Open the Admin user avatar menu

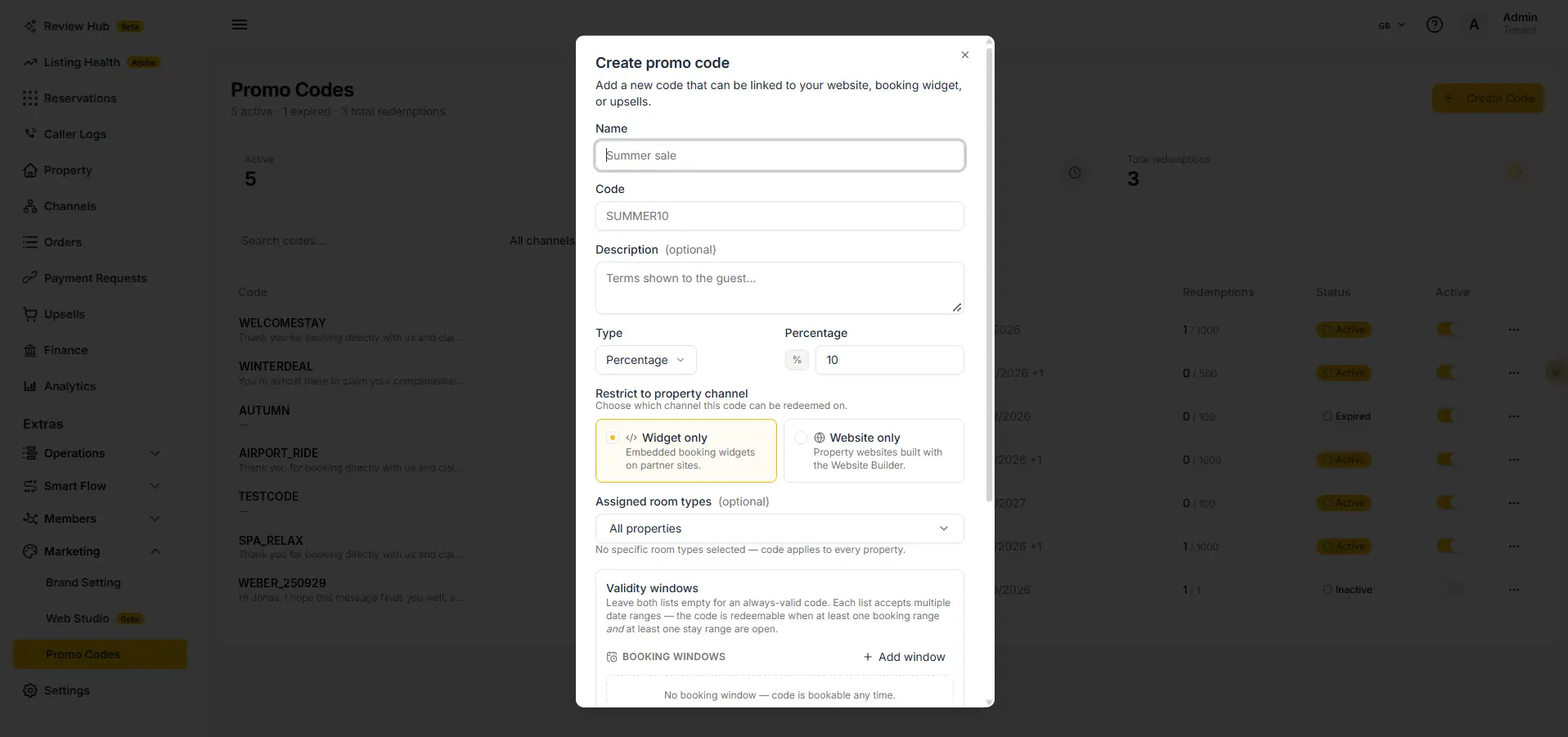coord(1474,25)
